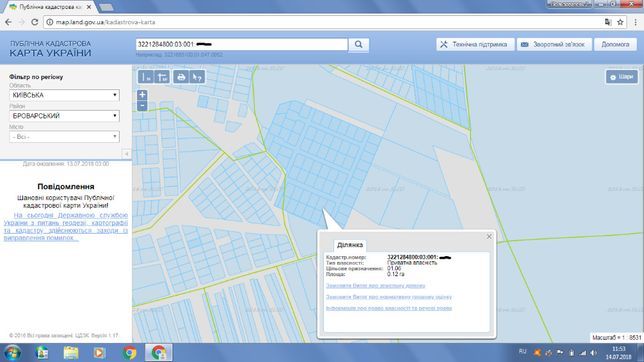The height and width of the screenshot is (362, 644).
Task: Select the Ділянка tab in popup
Action: coord(350,245)
